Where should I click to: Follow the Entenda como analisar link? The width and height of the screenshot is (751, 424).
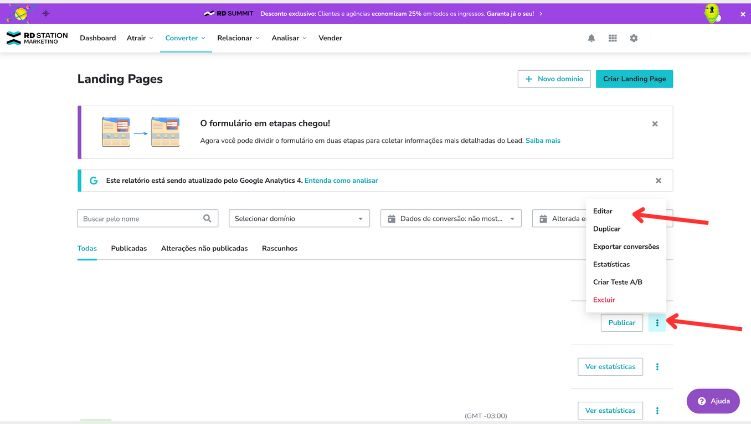tap(341, 181)
